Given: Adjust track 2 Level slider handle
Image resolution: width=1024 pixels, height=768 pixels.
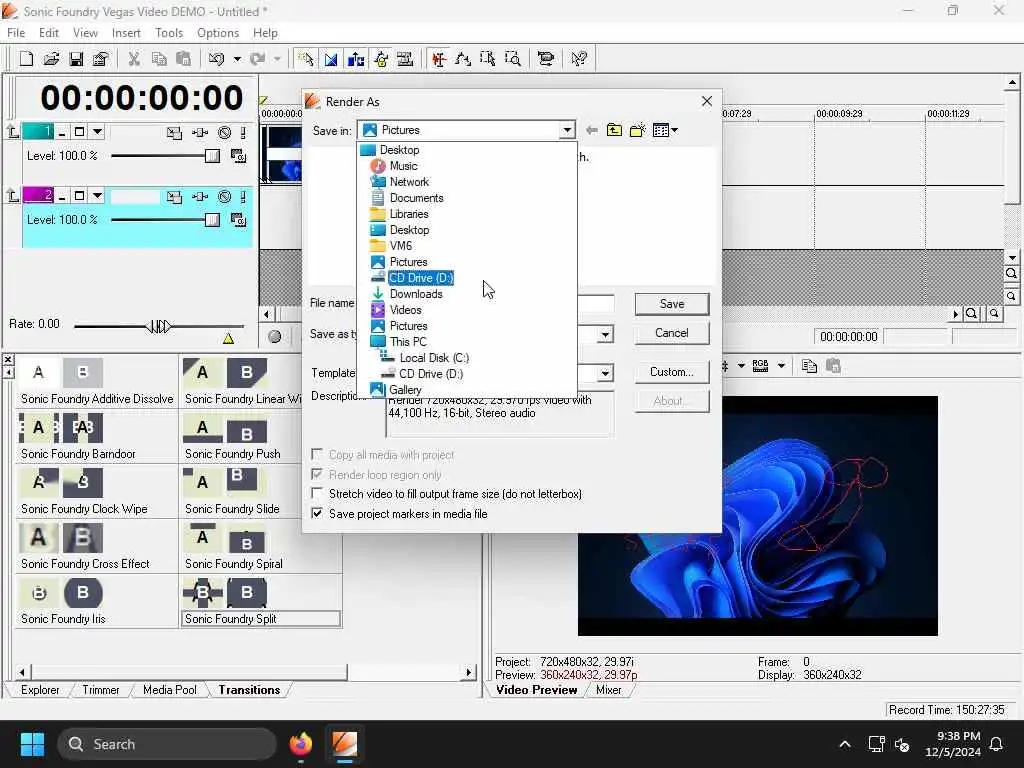Looking at the screenshot, I should click(x=212, y=220).
